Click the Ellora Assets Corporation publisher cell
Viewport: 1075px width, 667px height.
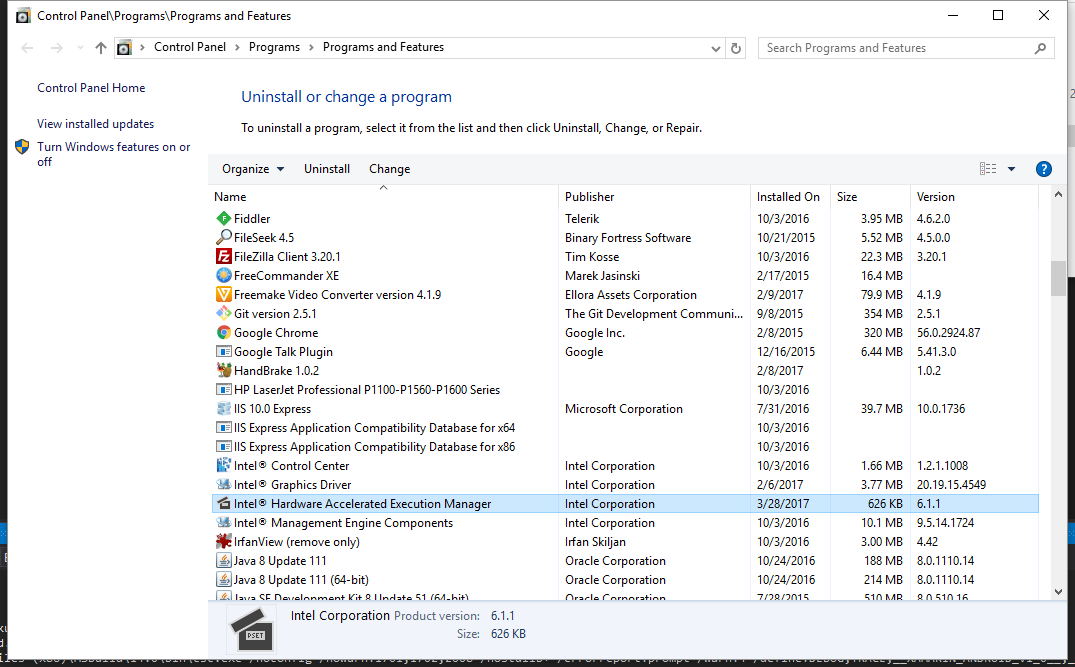coord(631,295)
